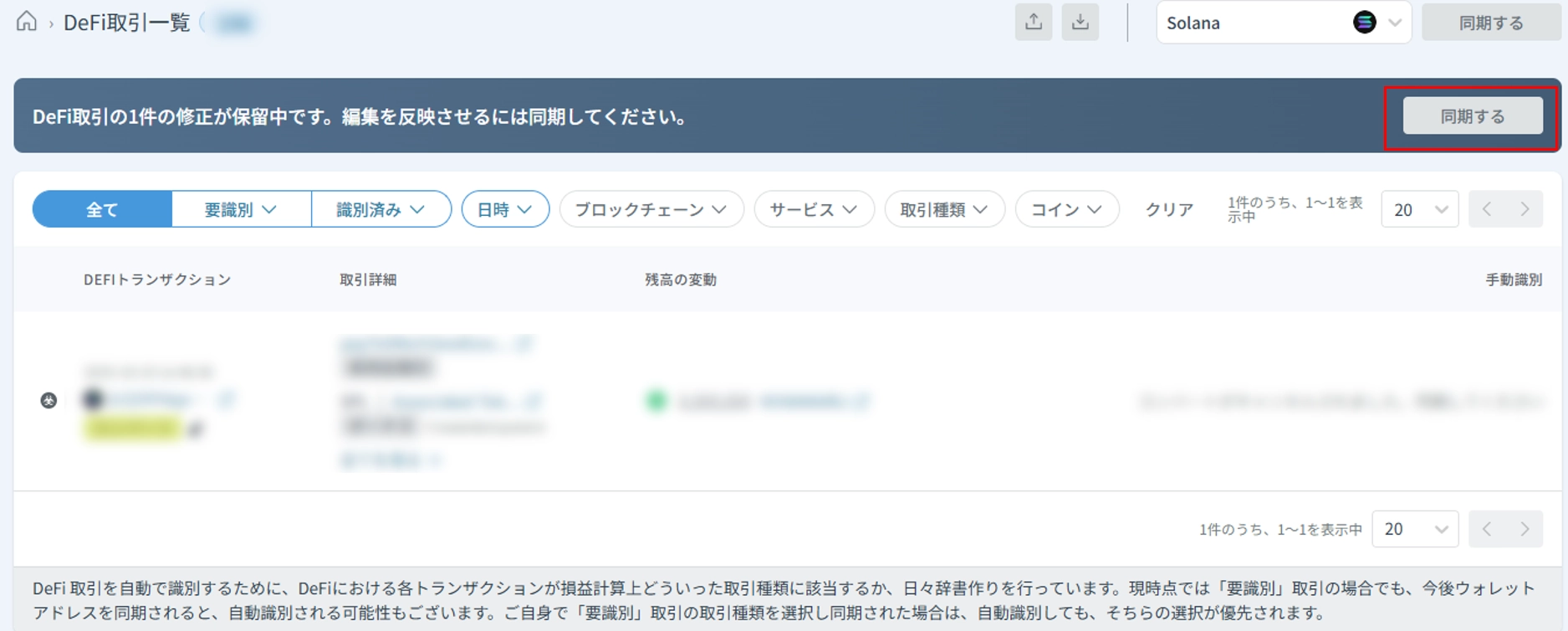Open top page-size selector showing 20
1568x631 pixels.
coord(1419,209)
